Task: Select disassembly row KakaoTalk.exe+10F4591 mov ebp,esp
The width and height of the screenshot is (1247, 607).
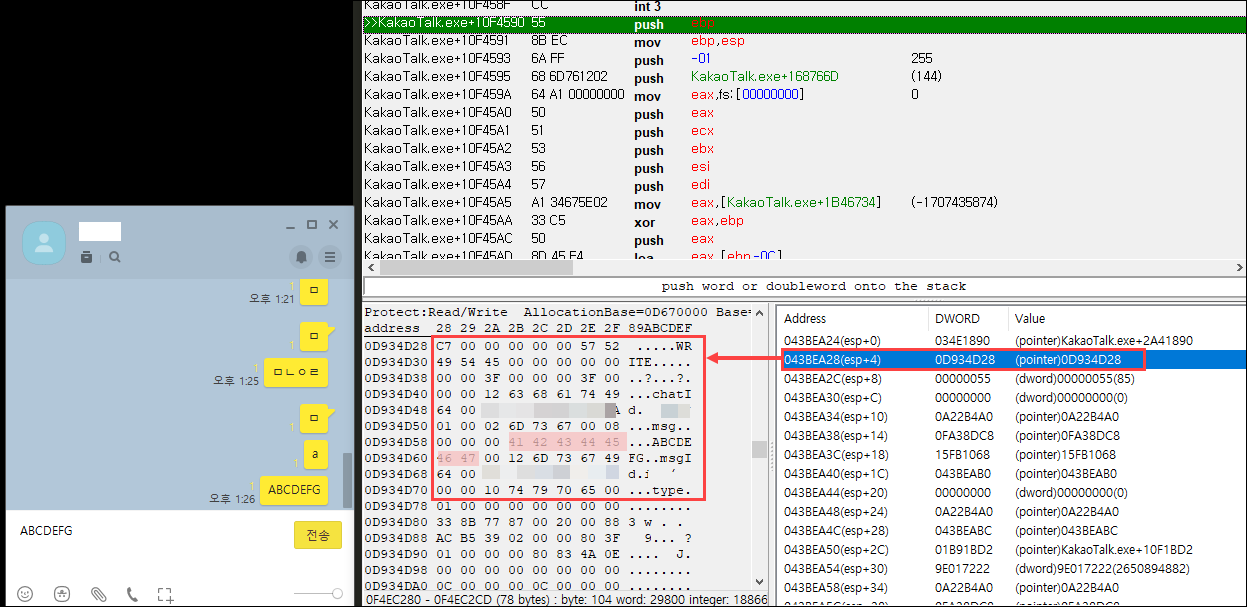Action: tap(804, 41)
